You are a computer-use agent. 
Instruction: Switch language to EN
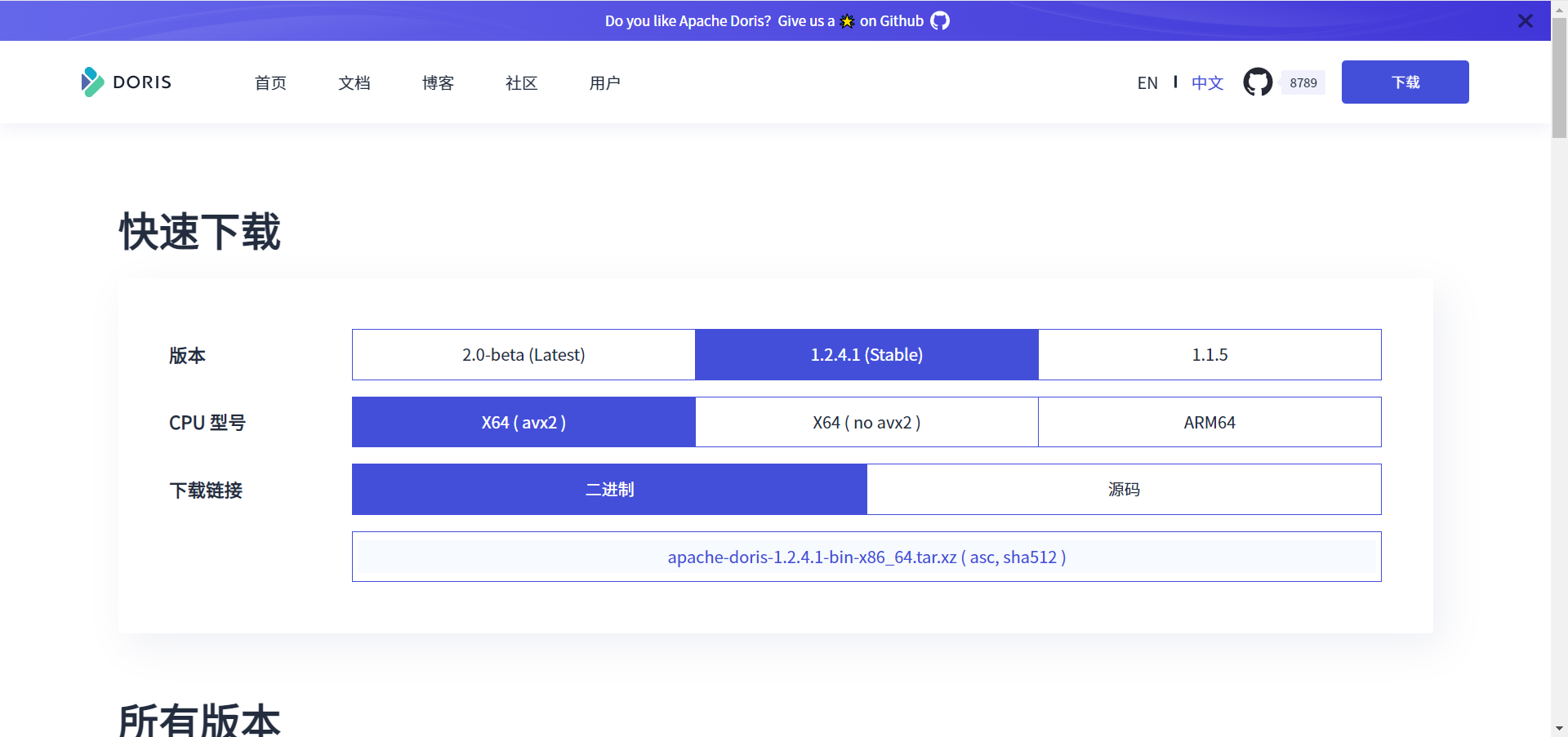click(1147, 82)
